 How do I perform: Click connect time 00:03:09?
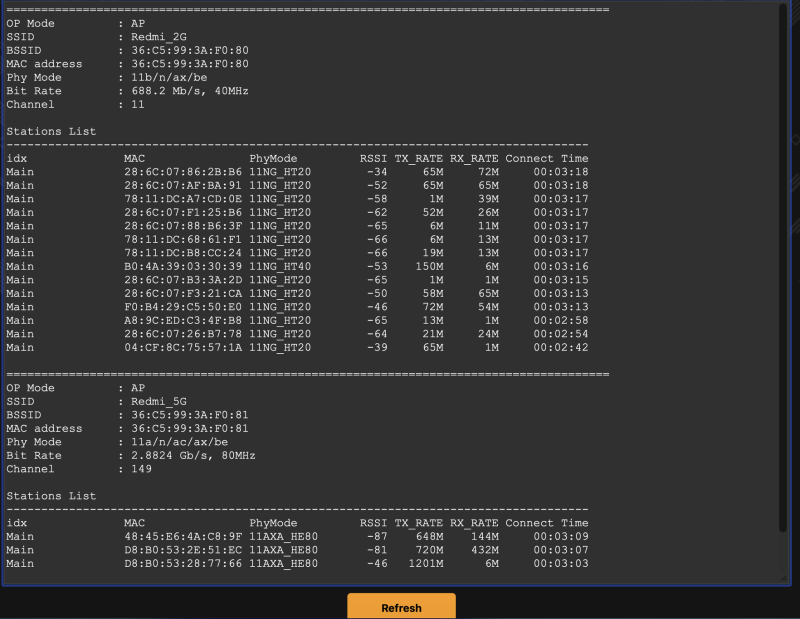pos(561,537)
